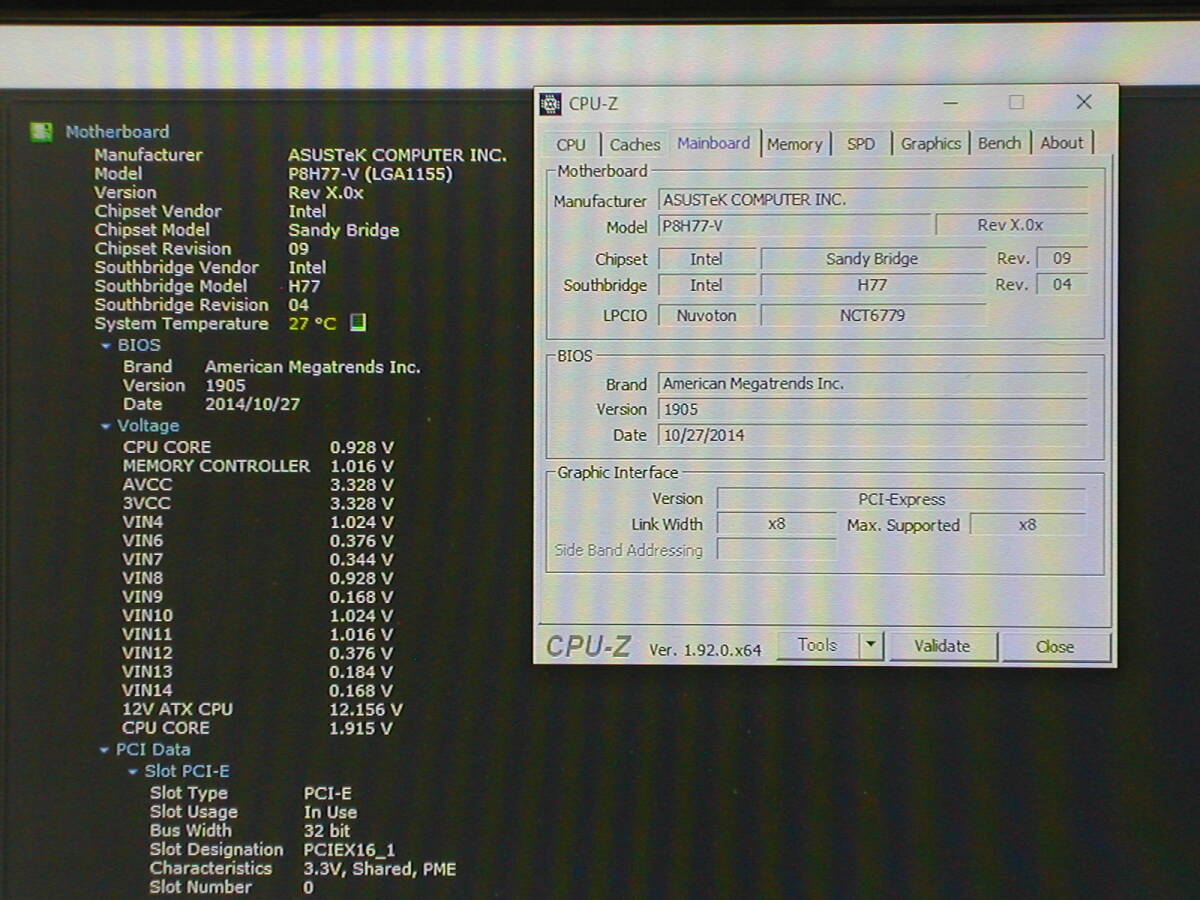Select the MEMORY CONTROLLER voltage row

(258, 466)
